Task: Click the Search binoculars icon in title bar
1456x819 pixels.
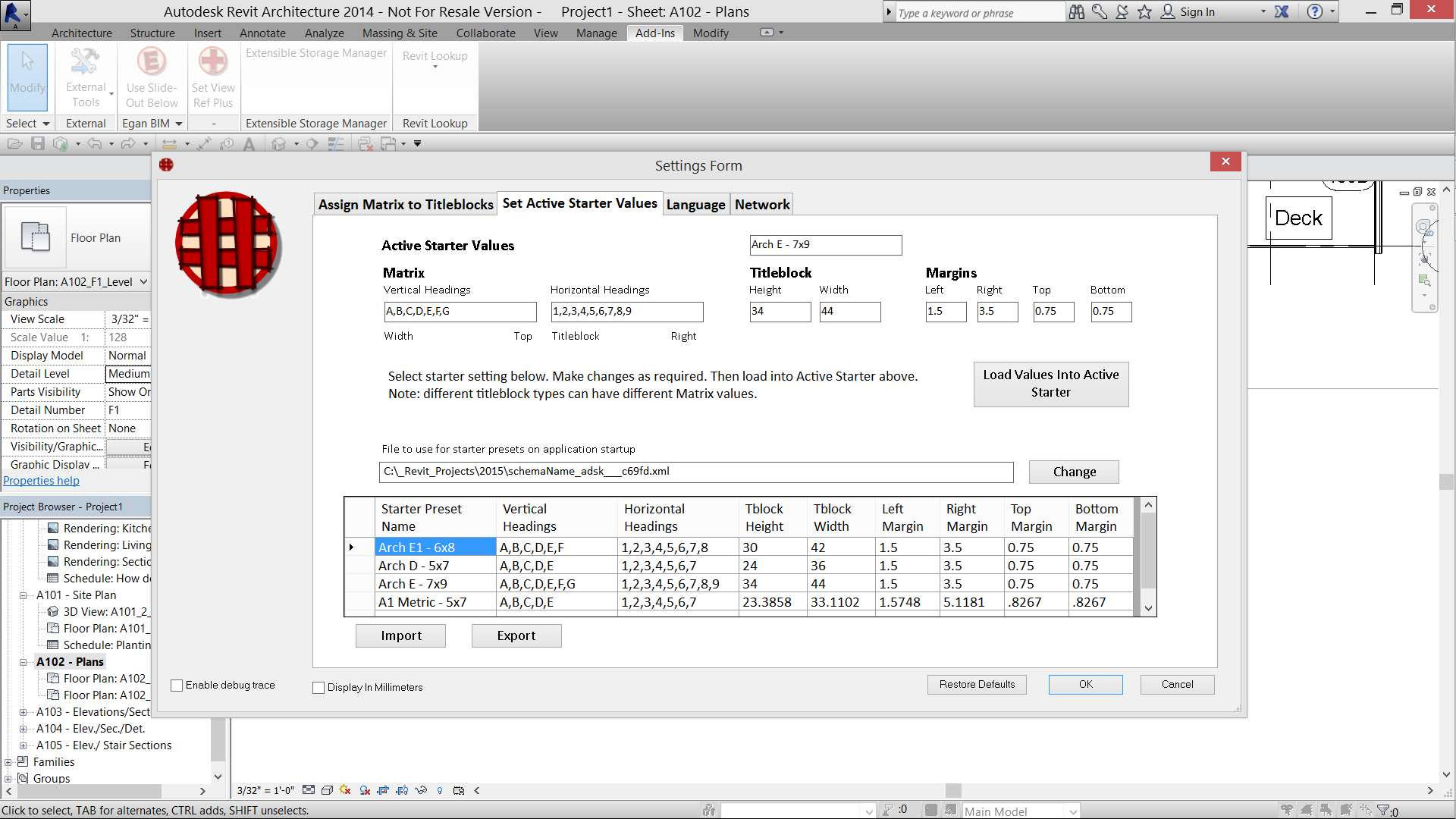Action: tap(1076, 11)
